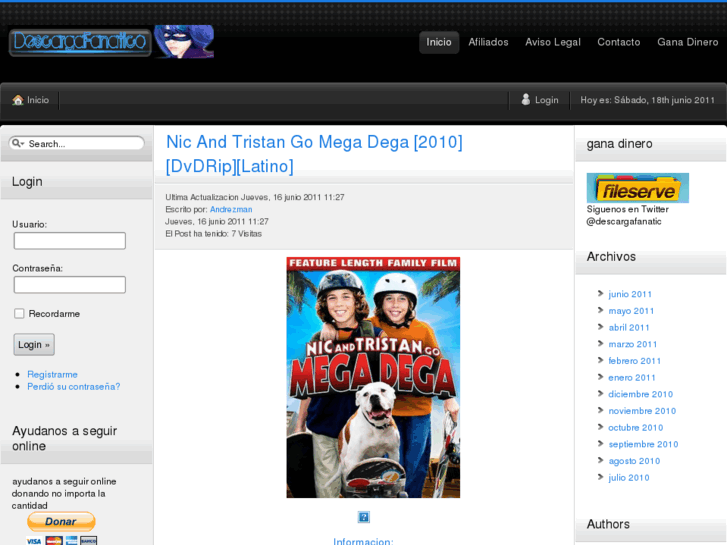This screenshot has height=545, width=727.
Task: Open the Gana Dinero menu item
Action: pos(688,42)
